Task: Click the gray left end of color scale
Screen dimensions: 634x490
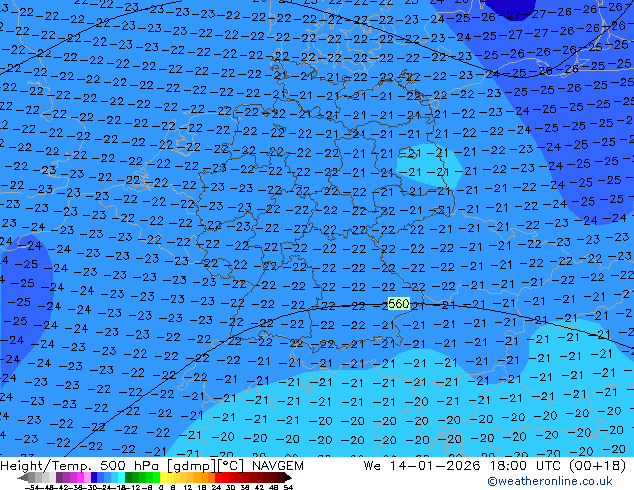Action: [23, 477]
